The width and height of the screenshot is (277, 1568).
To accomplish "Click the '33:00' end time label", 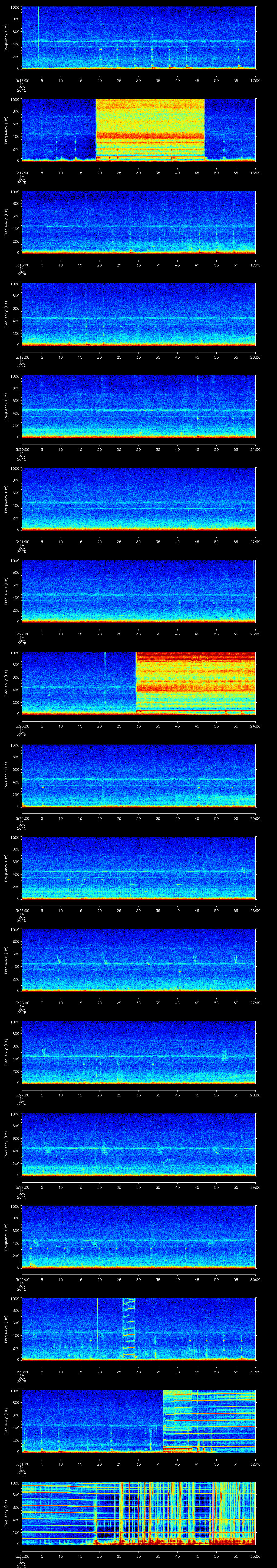I will click(255, 1556).
